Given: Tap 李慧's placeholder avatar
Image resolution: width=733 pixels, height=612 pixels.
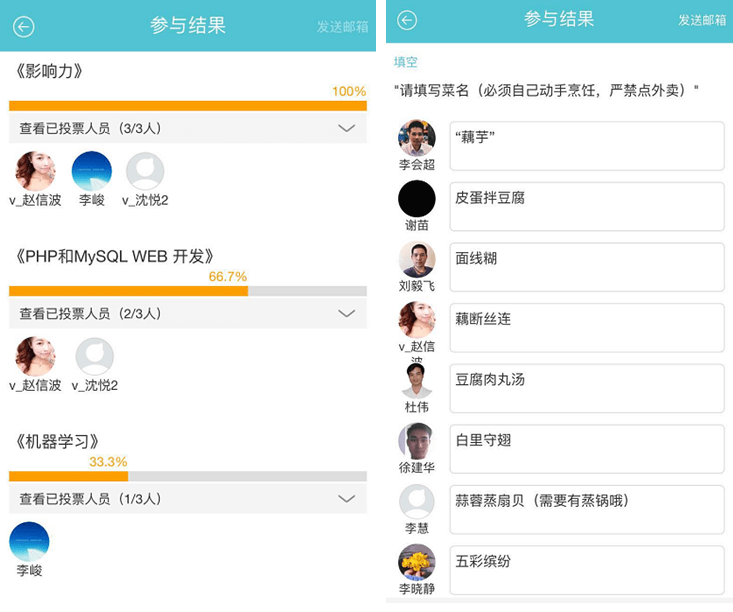Looking at the screenshot, I should (x=417, y=502).
